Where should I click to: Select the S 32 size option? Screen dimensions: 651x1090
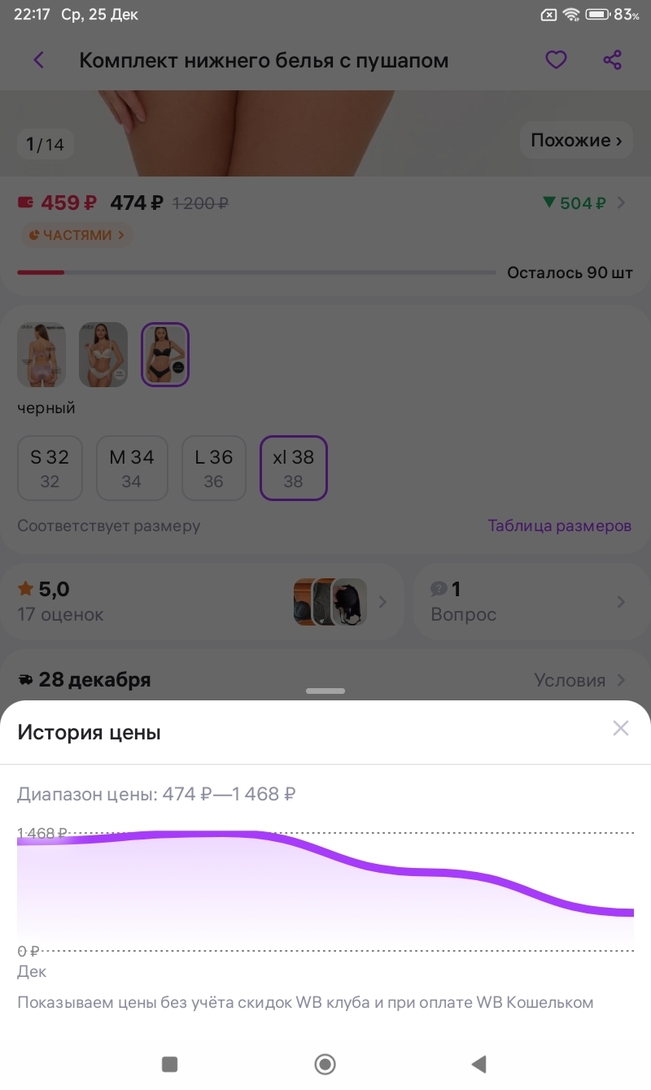point(49,467)
